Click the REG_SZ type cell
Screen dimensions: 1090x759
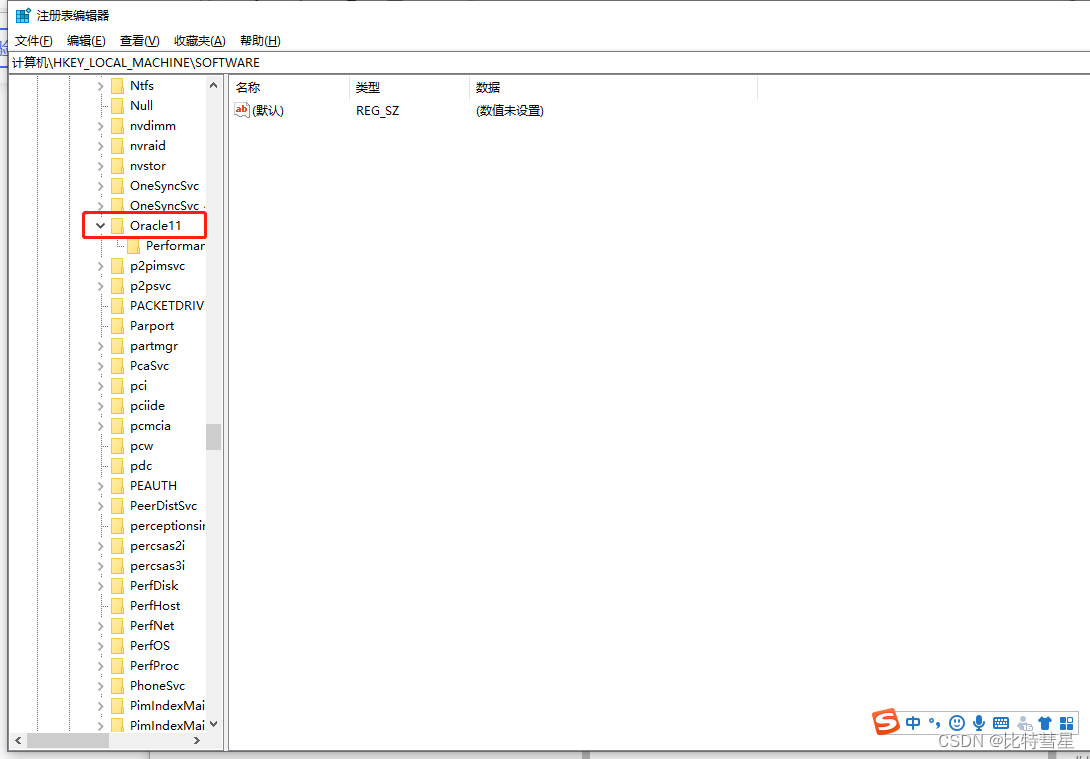pyautogui.click(x=377, y=111)
